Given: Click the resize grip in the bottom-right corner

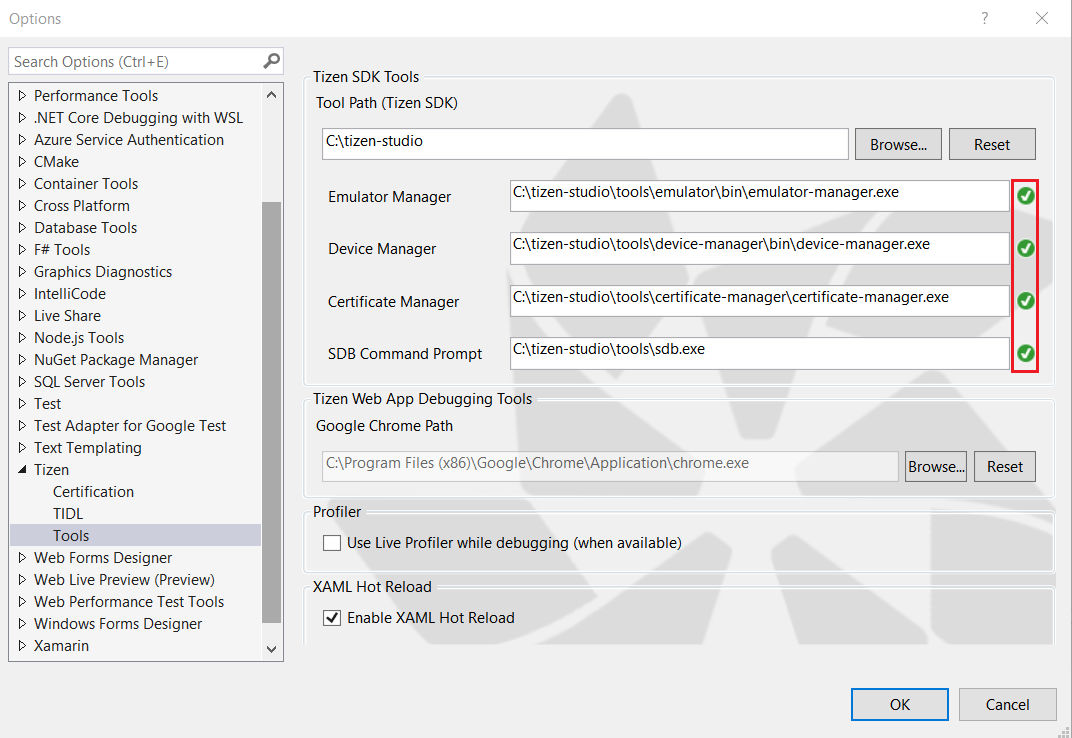Looking at the screenshot, I should click(x=1063, y=730).
